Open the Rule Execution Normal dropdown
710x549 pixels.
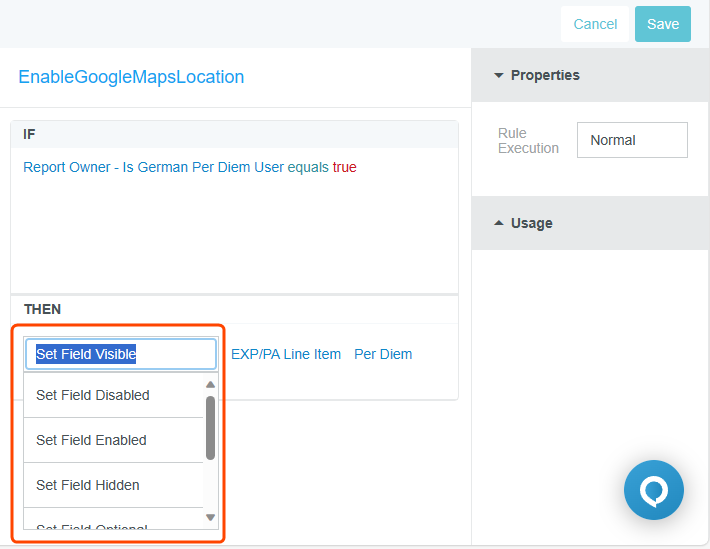tap(631, 140)
